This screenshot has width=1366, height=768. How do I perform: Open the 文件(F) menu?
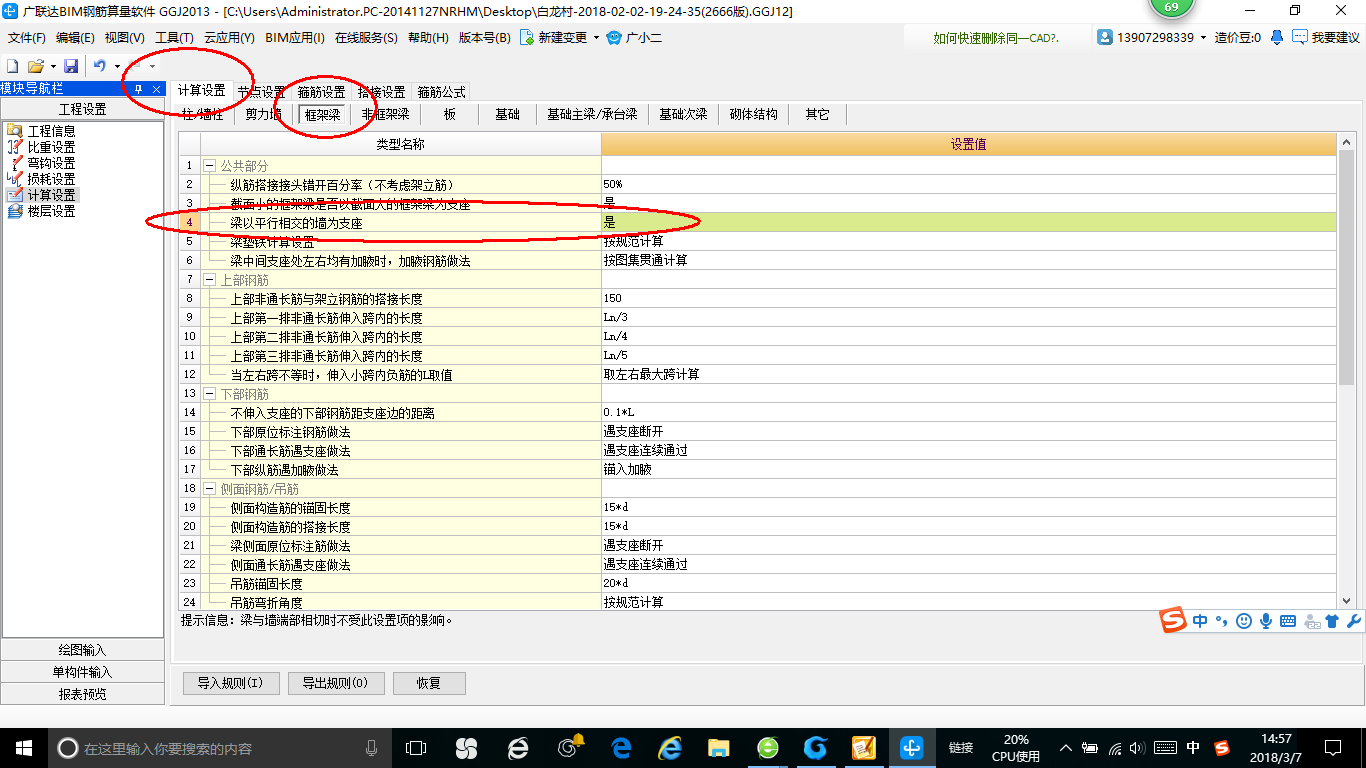click(27, 38)
